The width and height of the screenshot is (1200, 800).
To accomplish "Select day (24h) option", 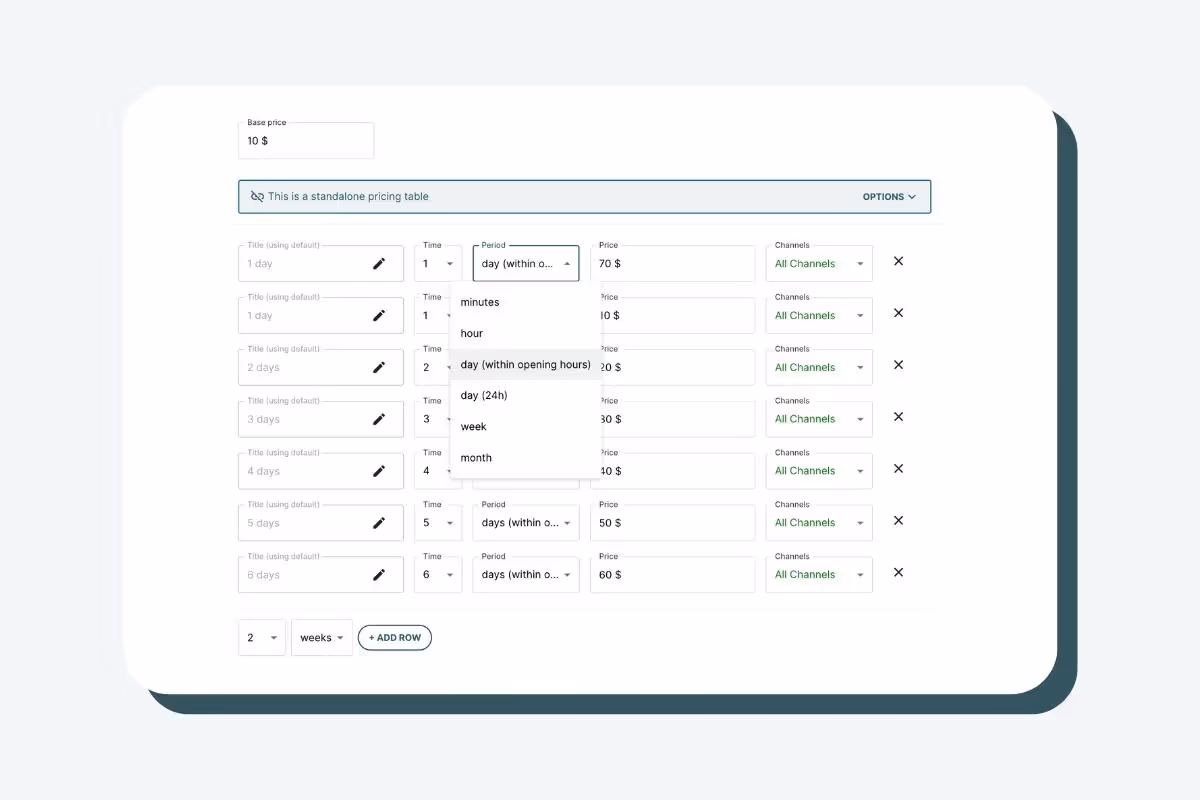I will (526, 395).
